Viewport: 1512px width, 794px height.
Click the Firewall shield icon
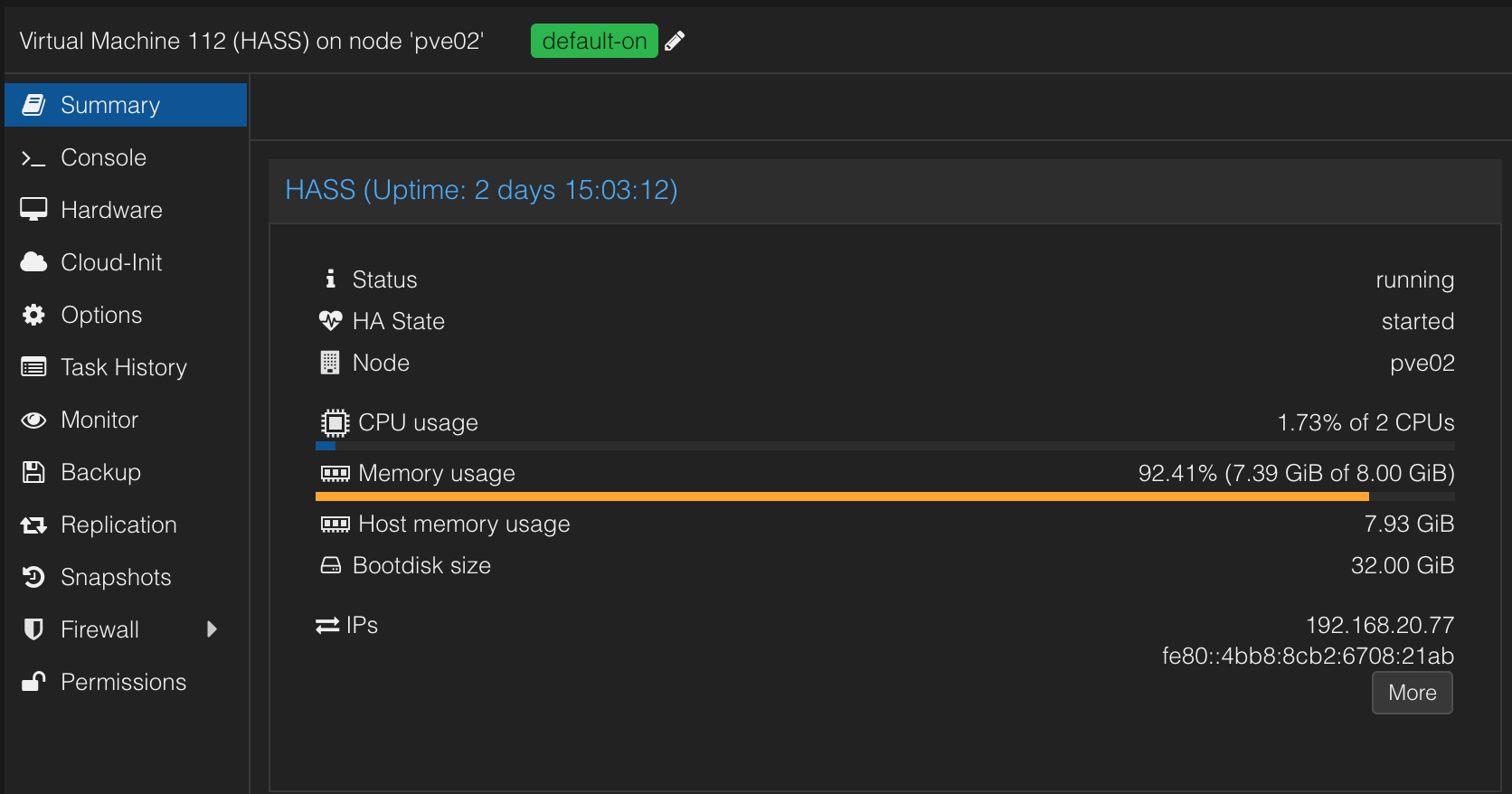pos(33,629)
